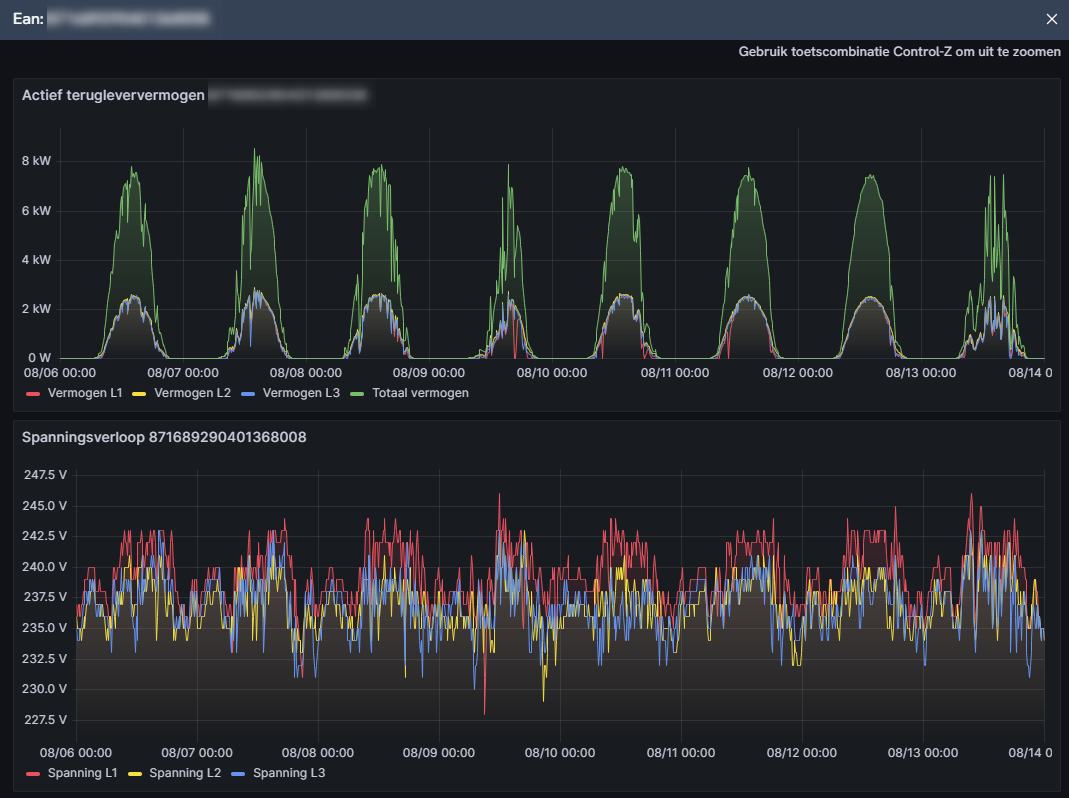Image resolution: width=1069 pixels, height=798 pixels.
Task: Toggle the Spanning L1 series label
Action: [82, 773]
